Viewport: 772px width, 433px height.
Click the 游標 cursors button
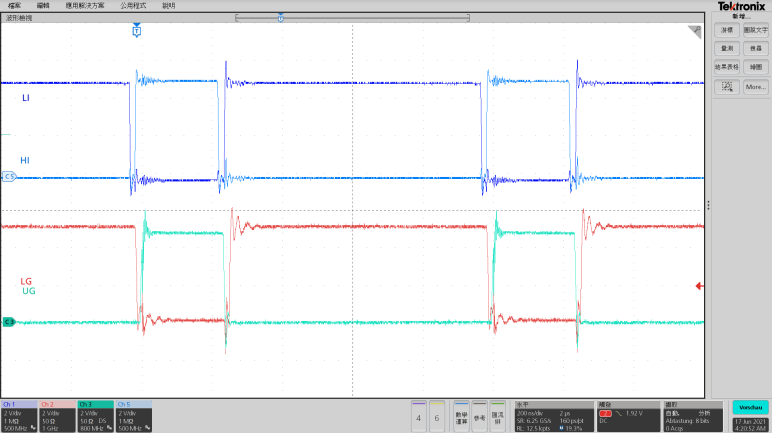coord(725,31)
